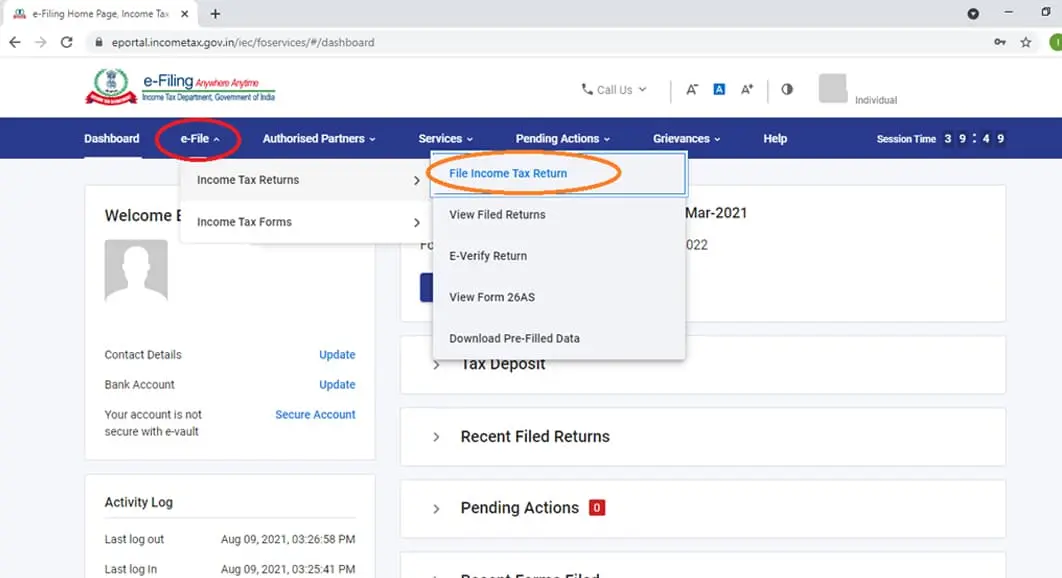Go back with the browser back arrow

(x=15, y=42)
